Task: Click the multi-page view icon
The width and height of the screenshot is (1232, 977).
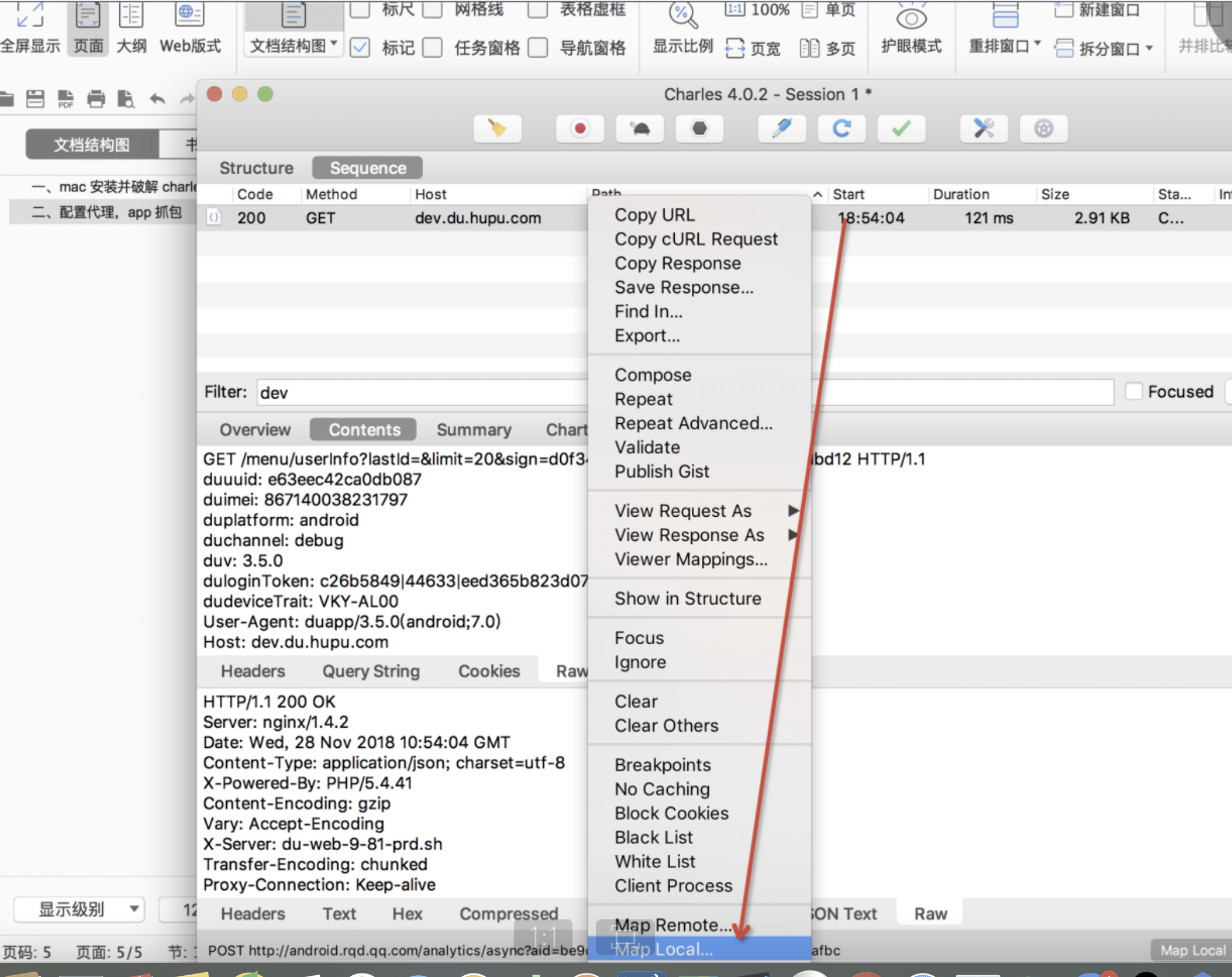Action: pos(809,48)
